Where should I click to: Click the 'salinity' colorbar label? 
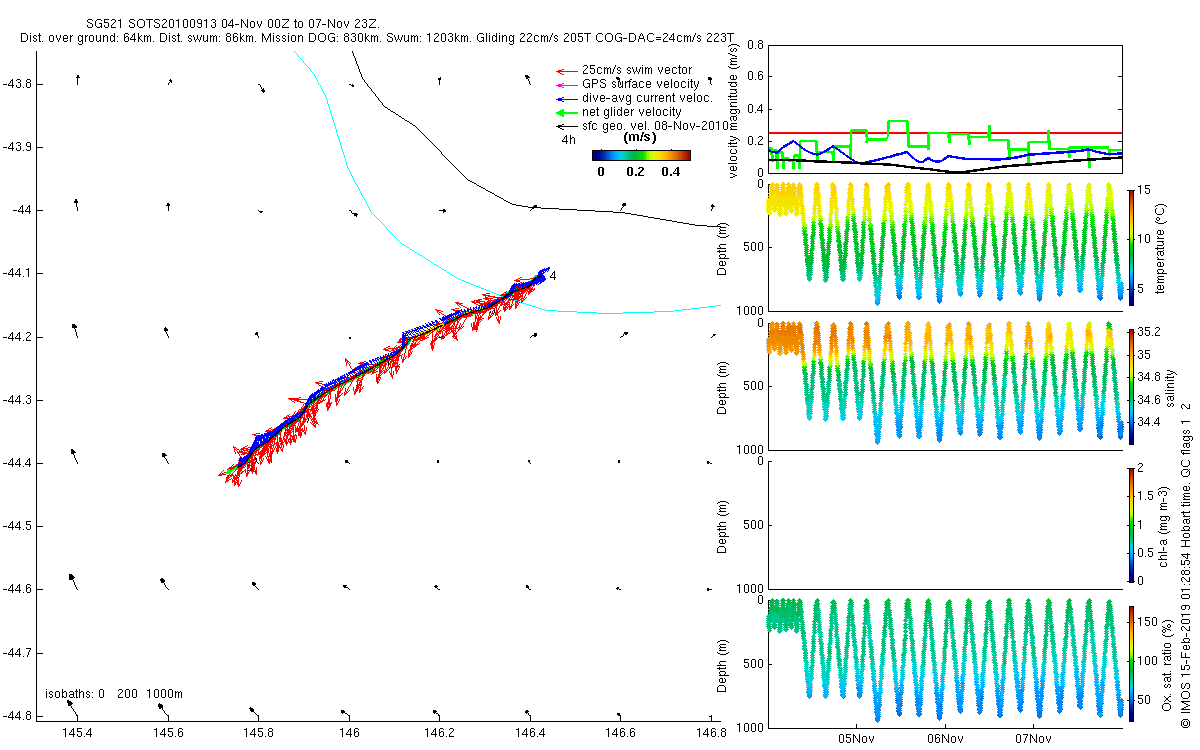pyautogui.click(x=1172, y=387)
